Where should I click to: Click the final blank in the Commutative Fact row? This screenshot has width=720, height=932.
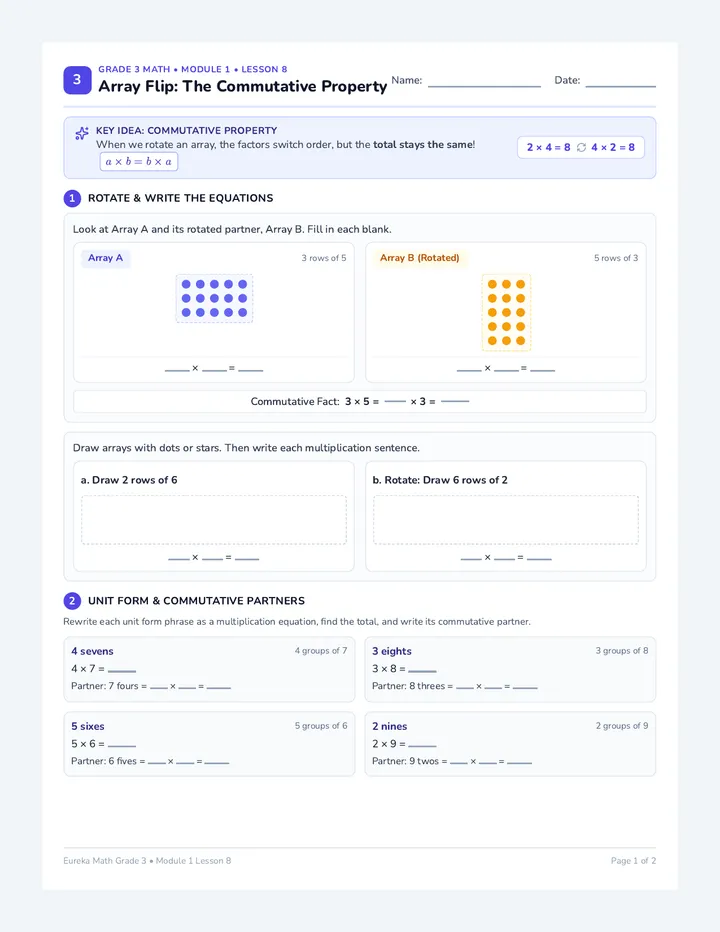click(x=455, y=402)
